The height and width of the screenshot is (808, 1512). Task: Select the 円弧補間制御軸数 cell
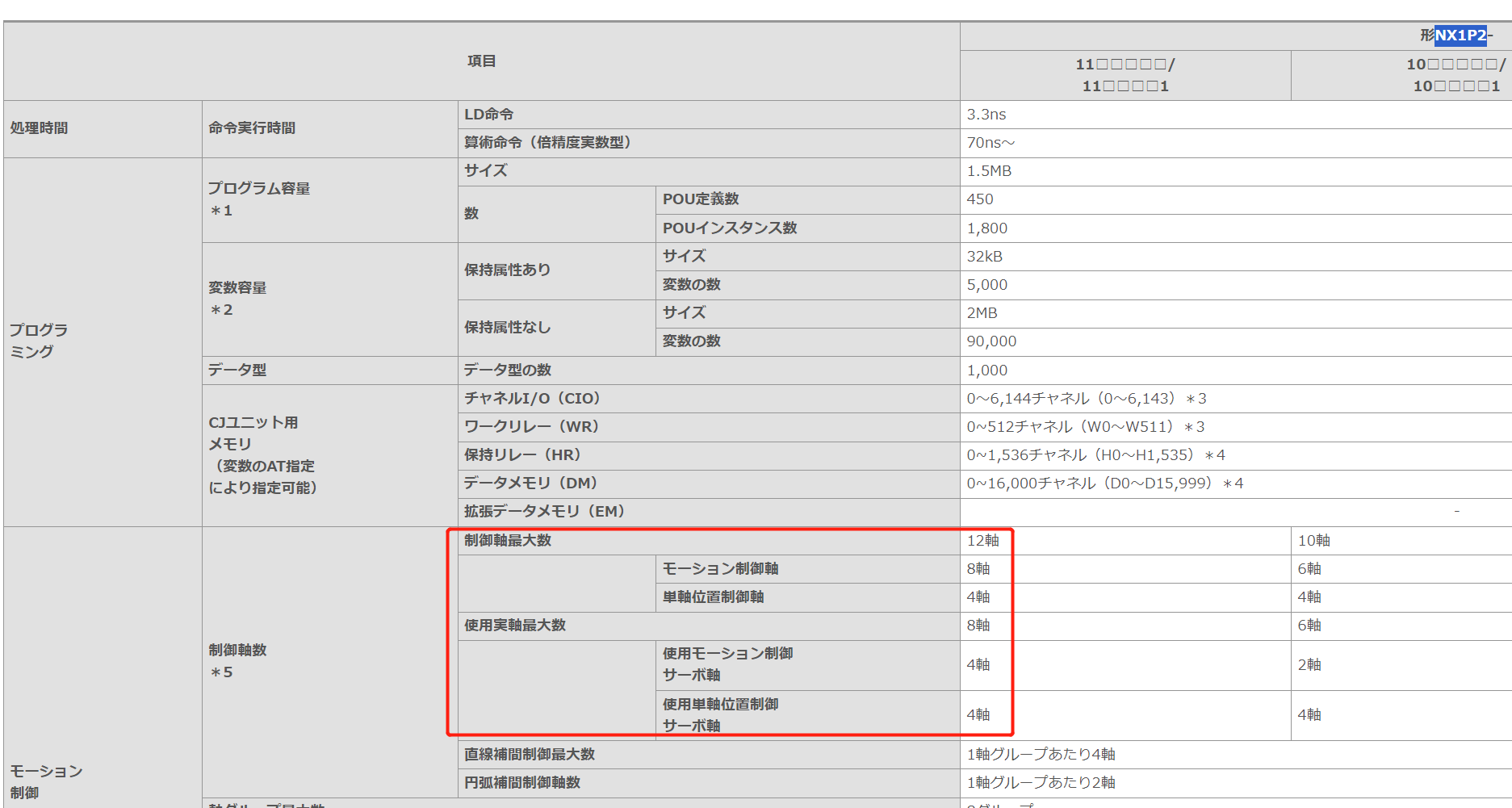[x=521, y=783]
